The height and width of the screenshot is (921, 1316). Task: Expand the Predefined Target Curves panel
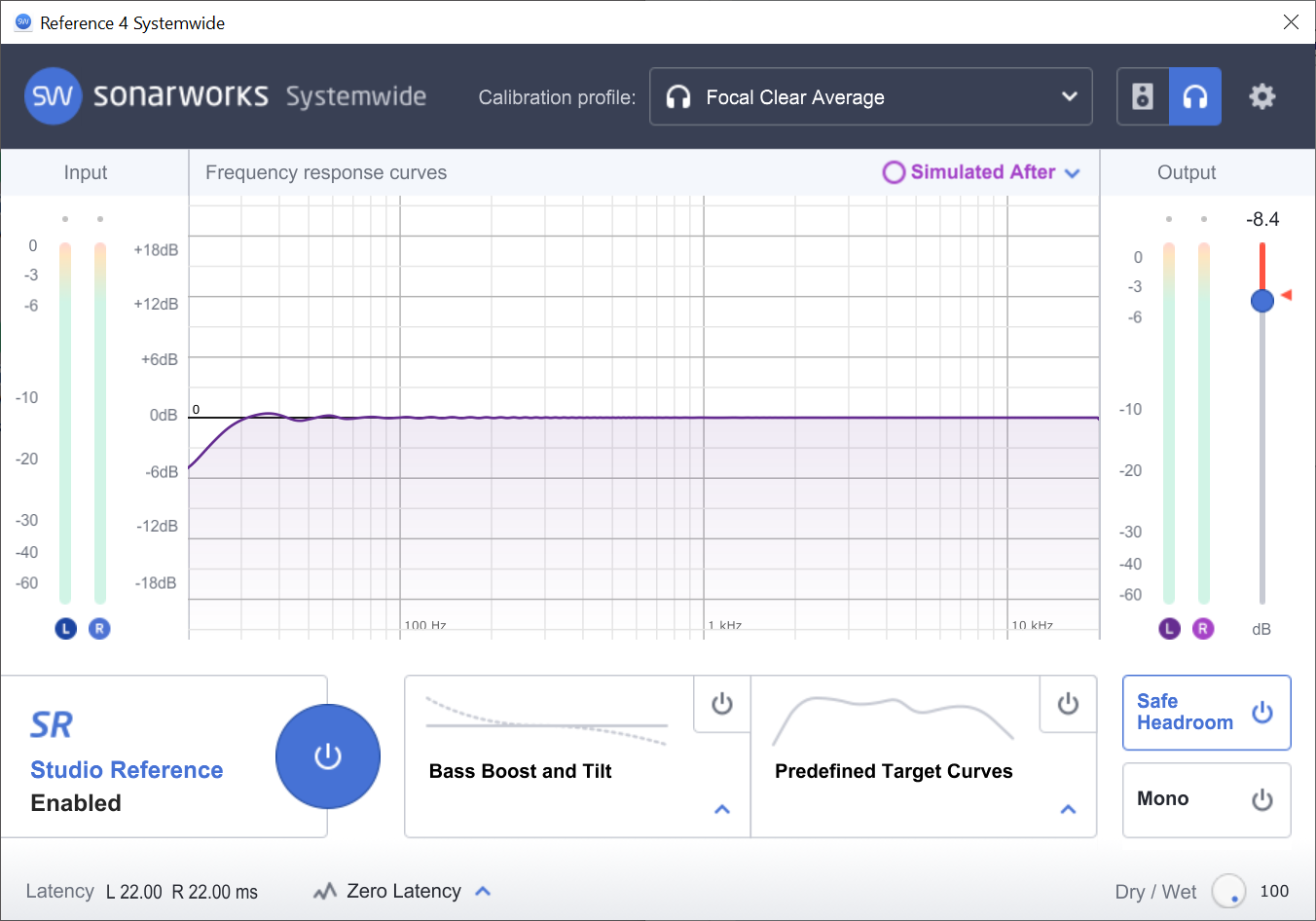(1068, 809)
